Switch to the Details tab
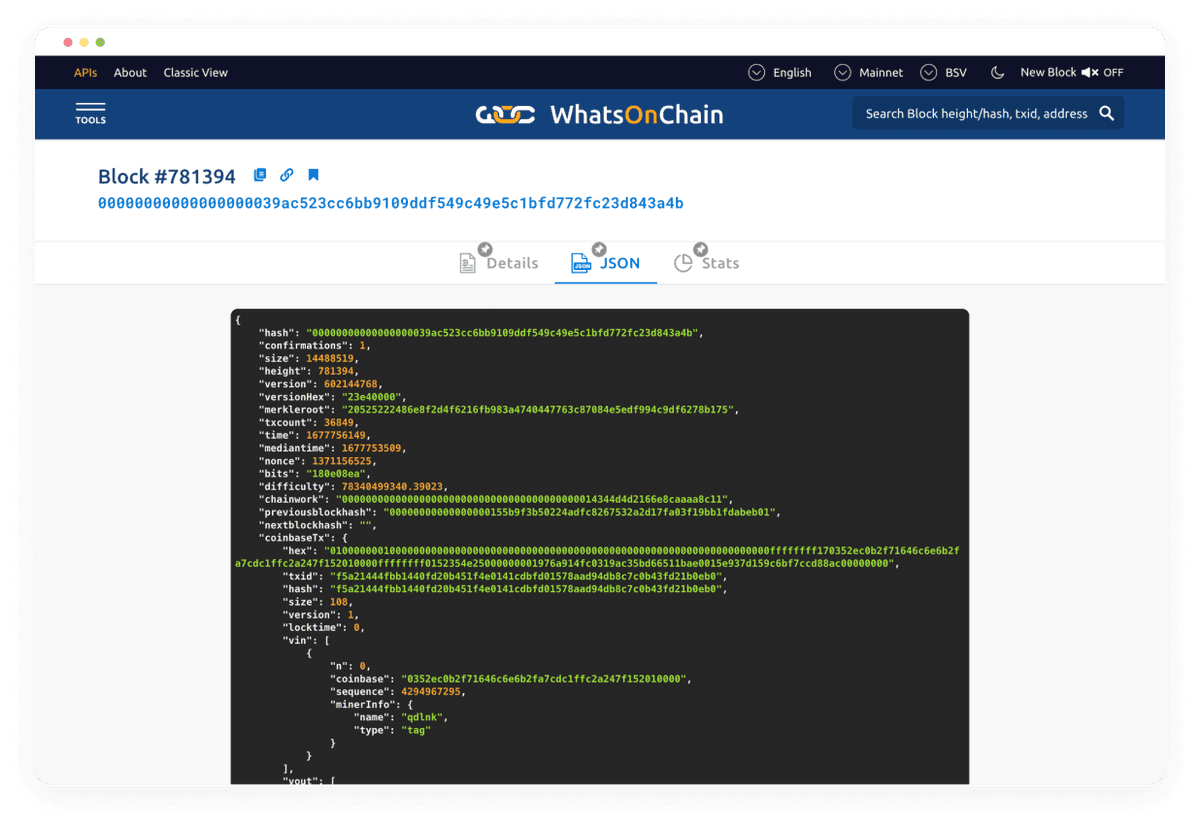1200x827 pixels. (x=499, y=263)
